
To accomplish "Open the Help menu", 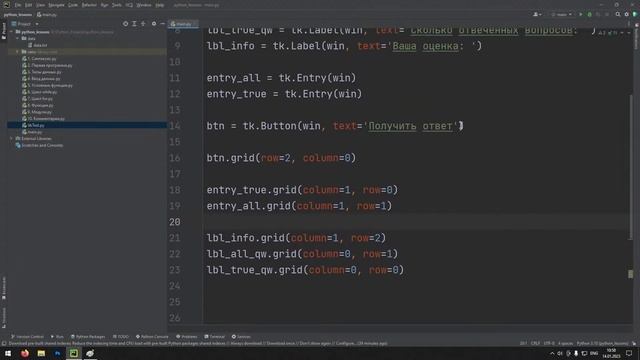I will point(160,5).
